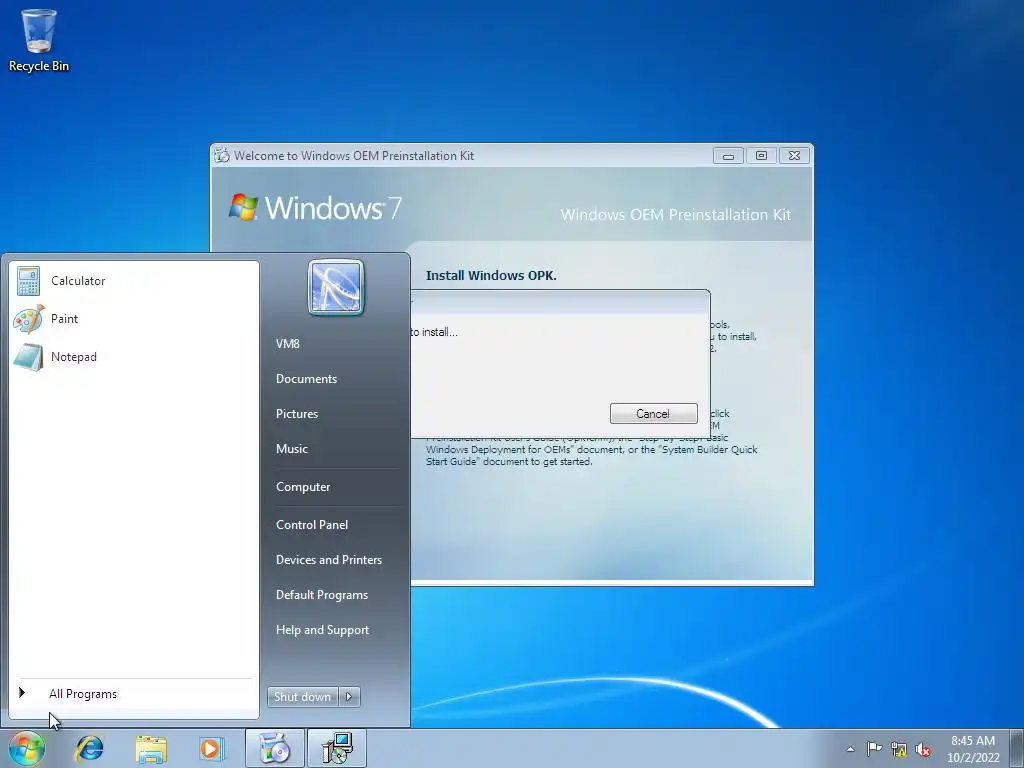Launch Paint from the Start menu

tap(134, 319)
